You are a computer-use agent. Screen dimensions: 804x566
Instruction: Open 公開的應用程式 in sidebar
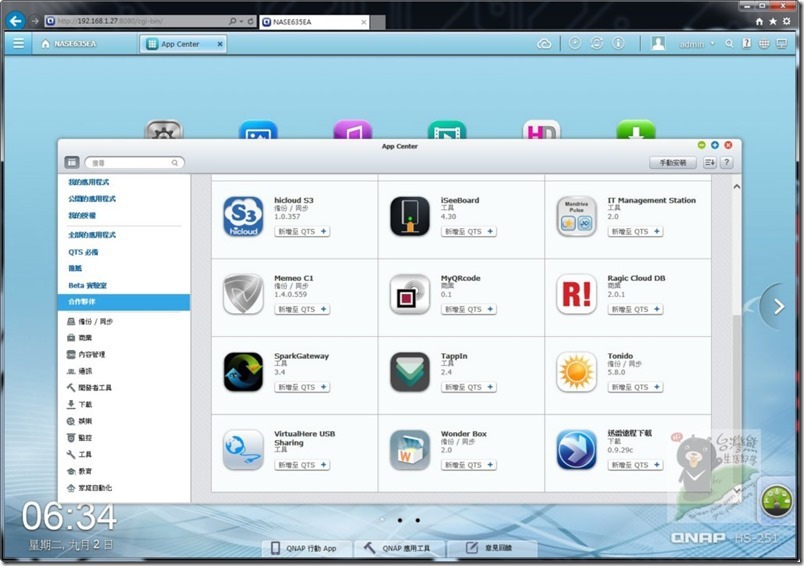tap(92, 198)
